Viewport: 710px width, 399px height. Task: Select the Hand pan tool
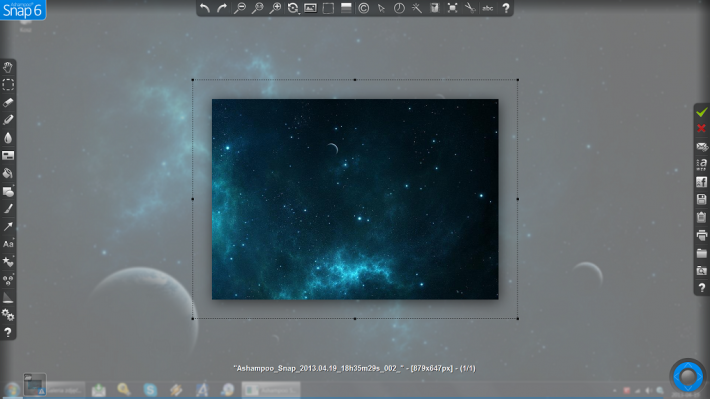[8, 67]
